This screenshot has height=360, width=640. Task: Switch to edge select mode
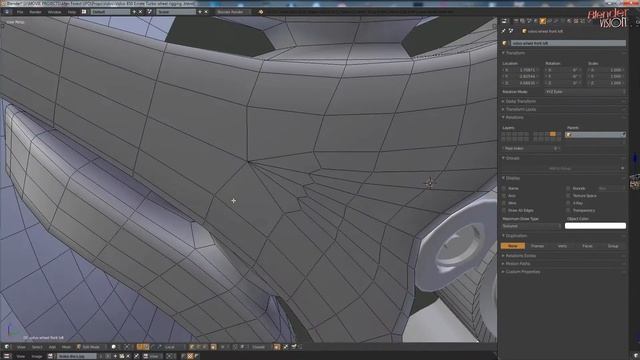click(x=199, y=347)
